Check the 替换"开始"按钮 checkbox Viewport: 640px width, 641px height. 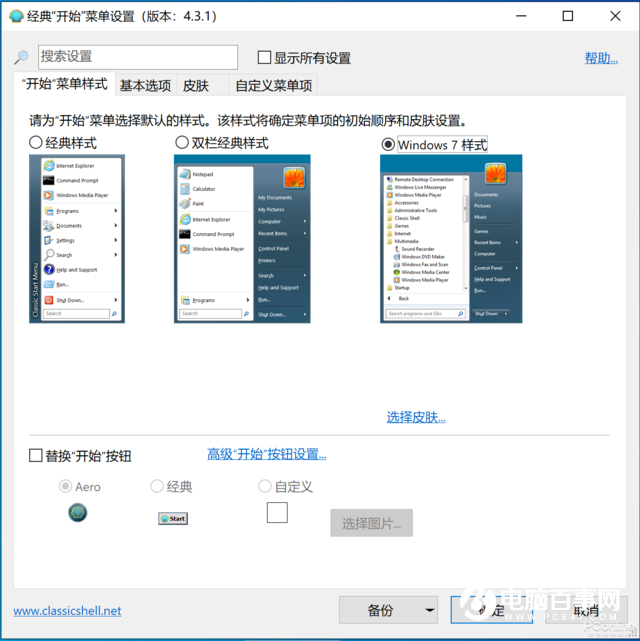click(36, 456)
